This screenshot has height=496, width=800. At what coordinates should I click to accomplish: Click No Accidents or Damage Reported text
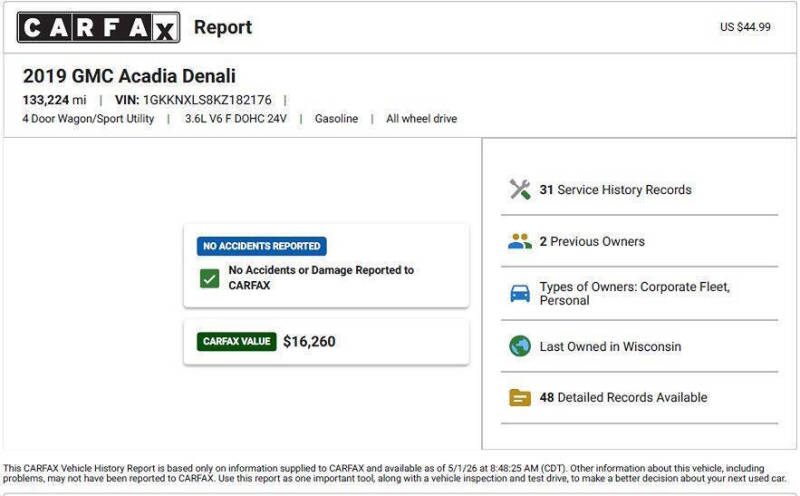(321, 278)
